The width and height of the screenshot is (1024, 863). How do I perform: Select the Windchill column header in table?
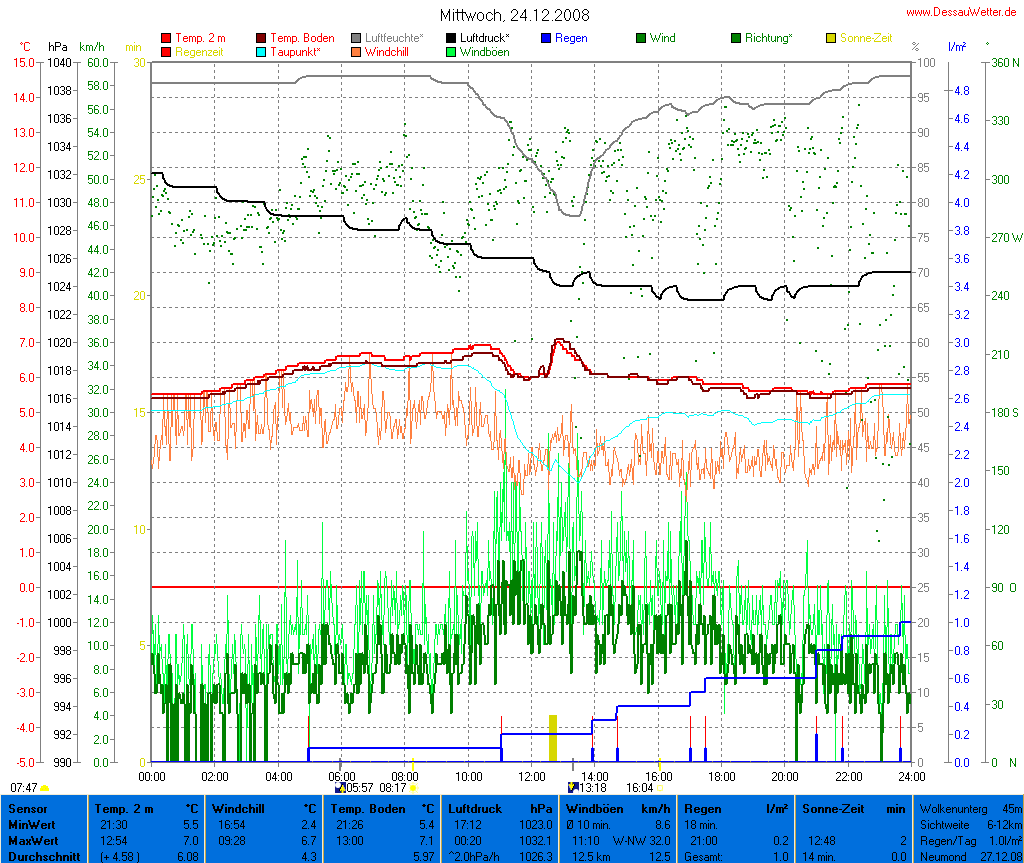[240, 808]
